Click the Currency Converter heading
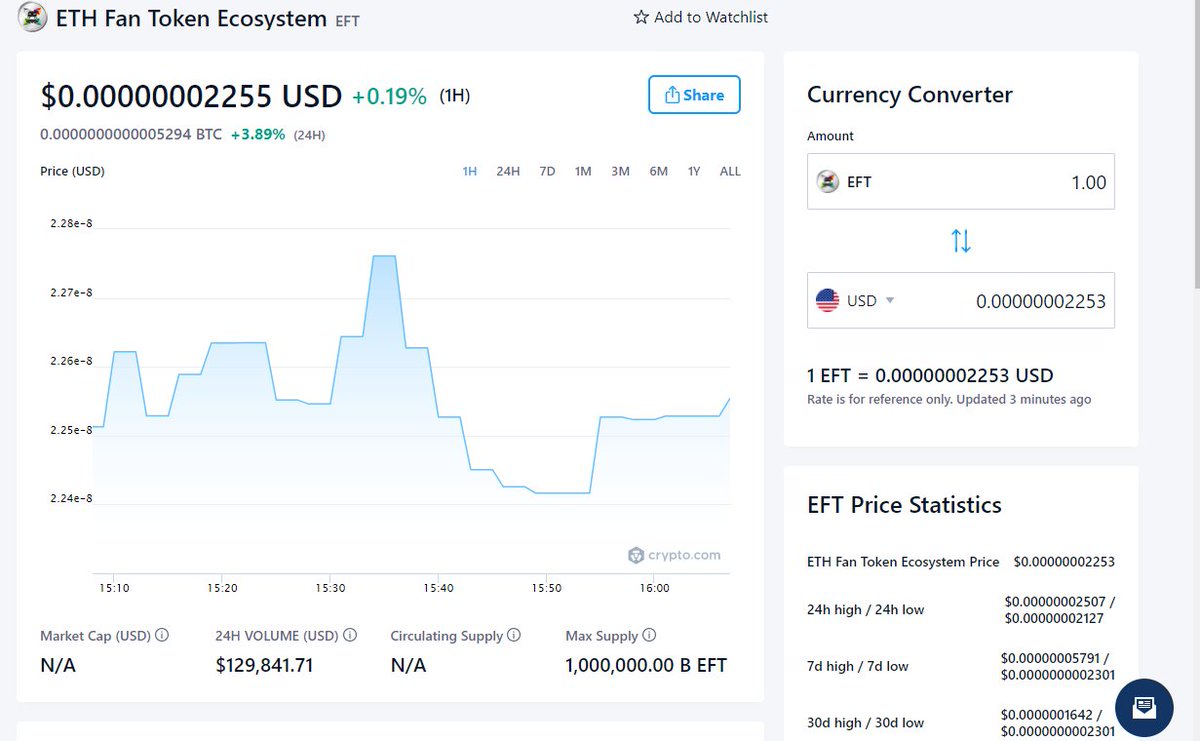This screenshot has height=741, width=1200. (910, 95)
